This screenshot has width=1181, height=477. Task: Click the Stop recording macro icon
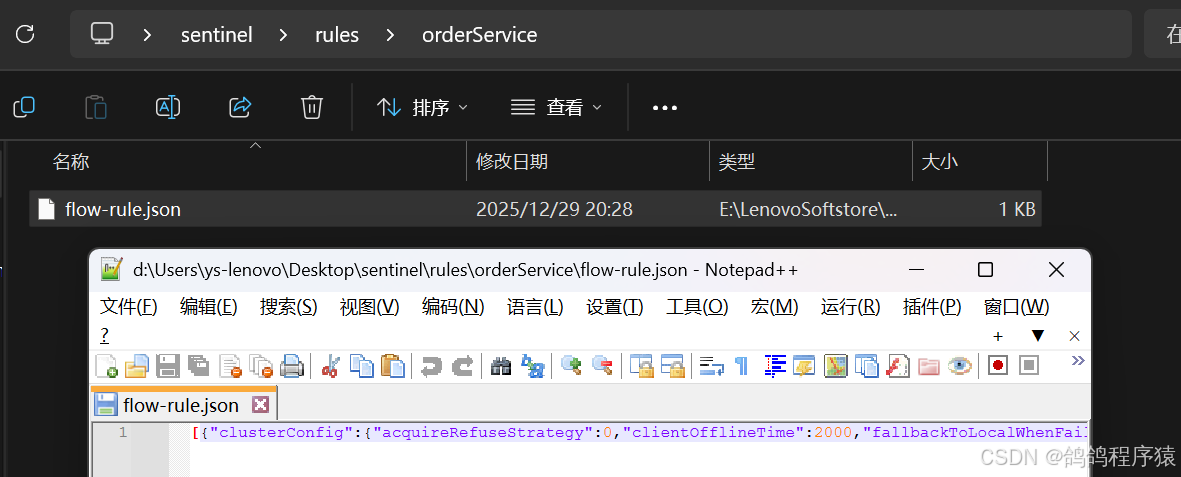point(1029,366)
